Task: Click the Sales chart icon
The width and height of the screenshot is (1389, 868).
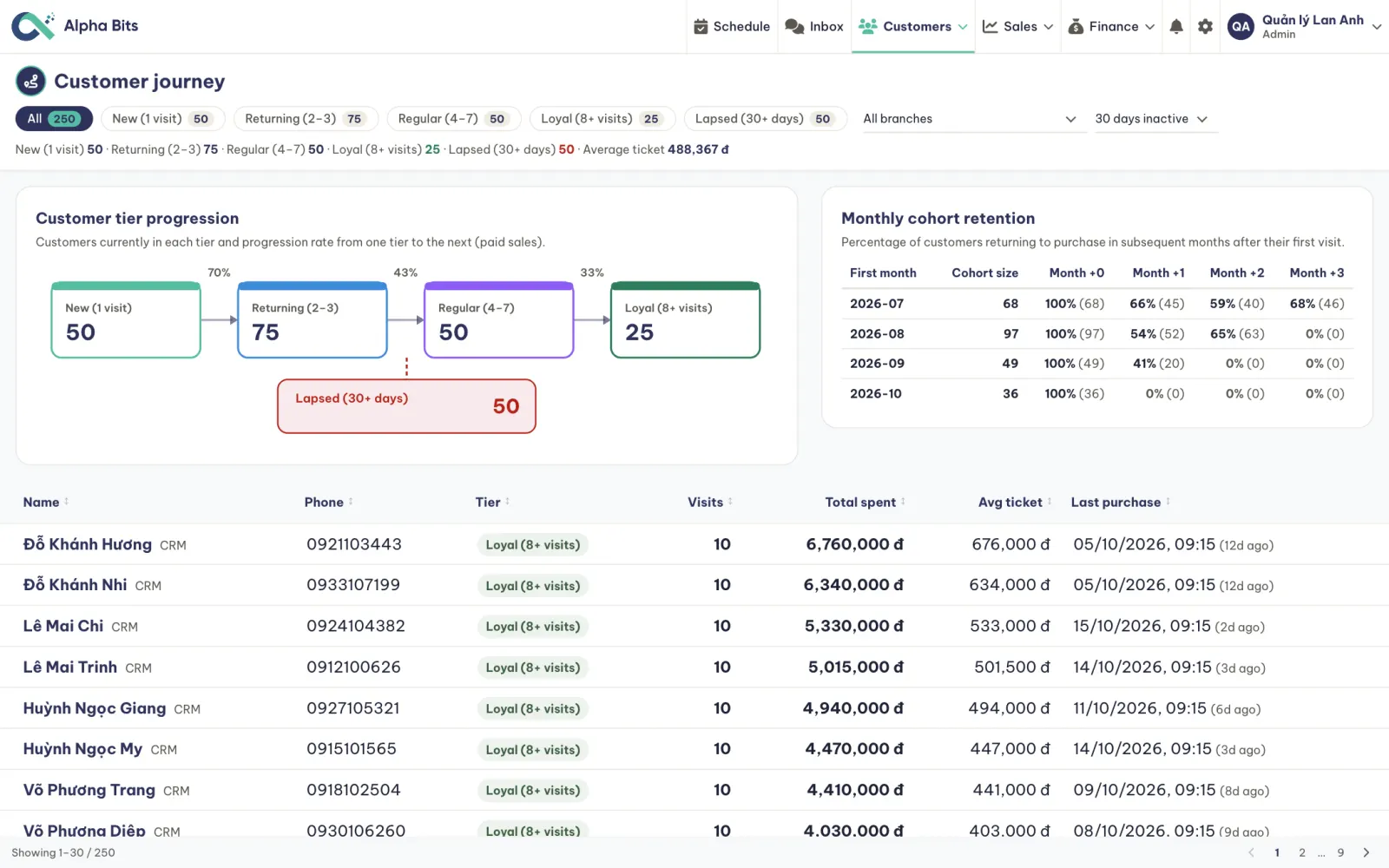Action: (990, 27)
